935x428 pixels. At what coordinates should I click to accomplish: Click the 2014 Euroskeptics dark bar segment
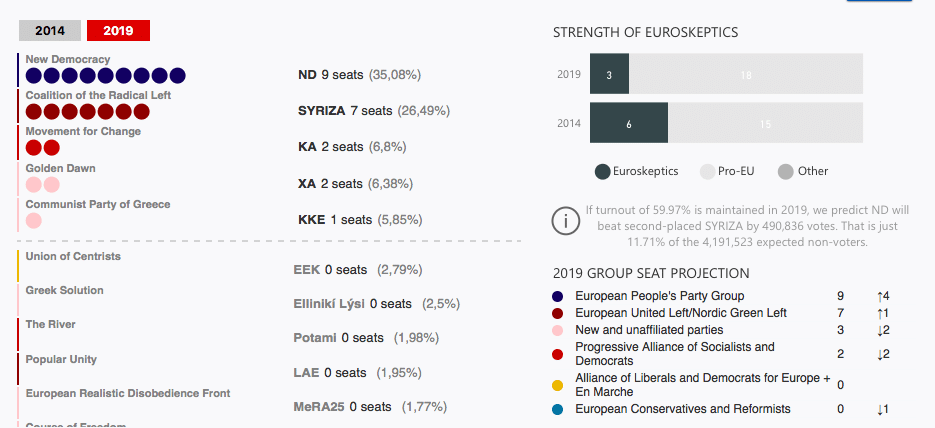[x=628, y=123]
